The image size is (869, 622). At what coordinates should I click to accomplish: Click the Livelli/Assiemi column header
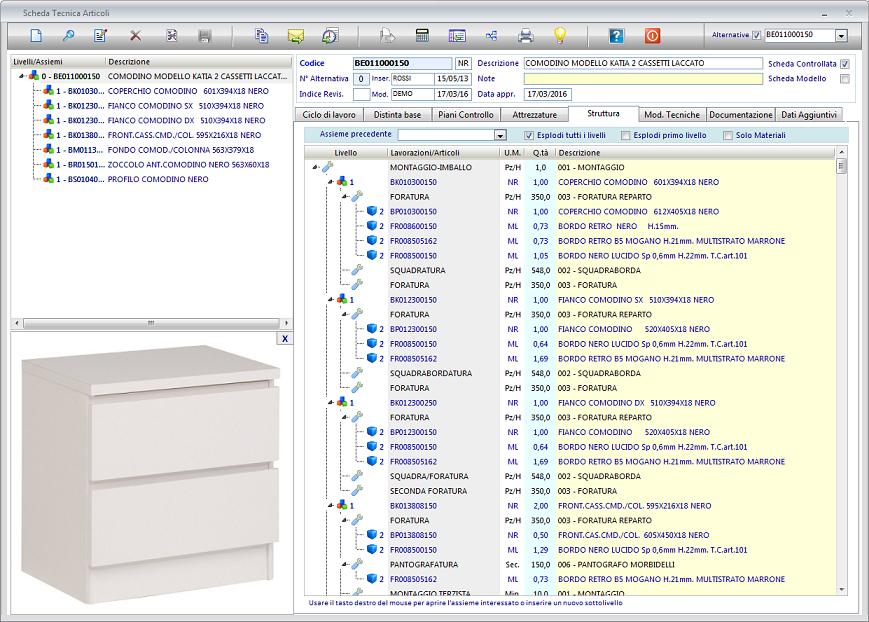tap(58, 62)
